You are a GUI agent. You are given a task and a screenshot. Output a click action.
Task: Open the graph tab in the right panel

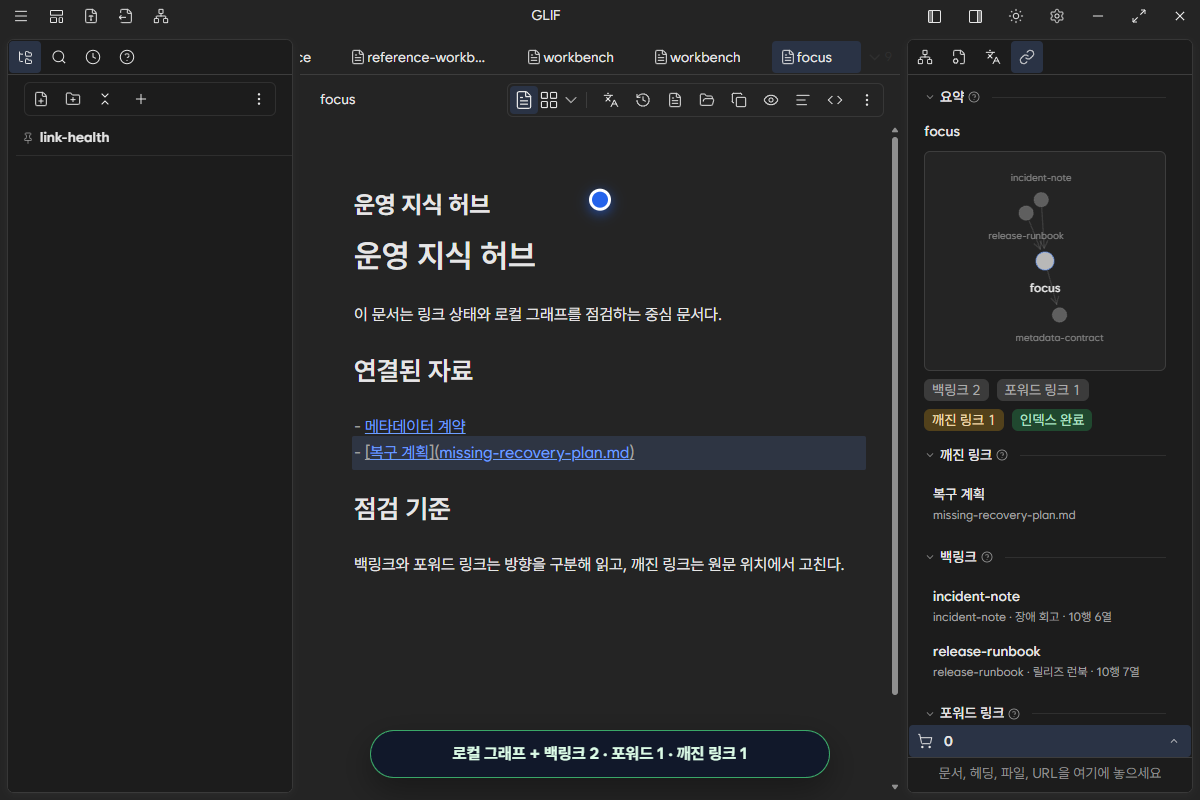pos(925,57)
